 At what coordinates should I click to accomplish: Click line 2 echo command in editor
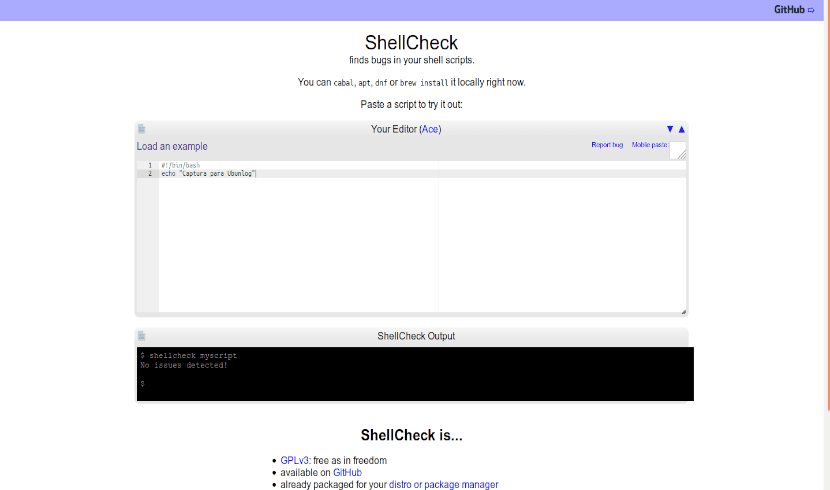(x=209, y=174)
